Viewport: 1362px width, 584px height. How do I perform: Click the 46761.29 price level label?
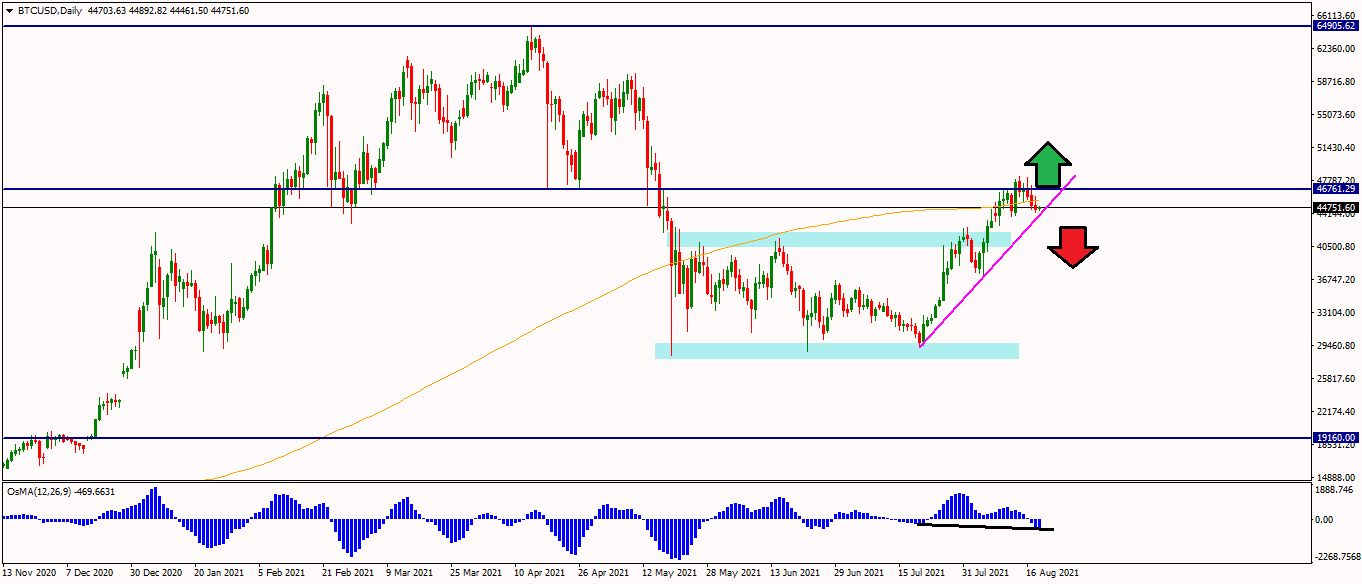1336,189
